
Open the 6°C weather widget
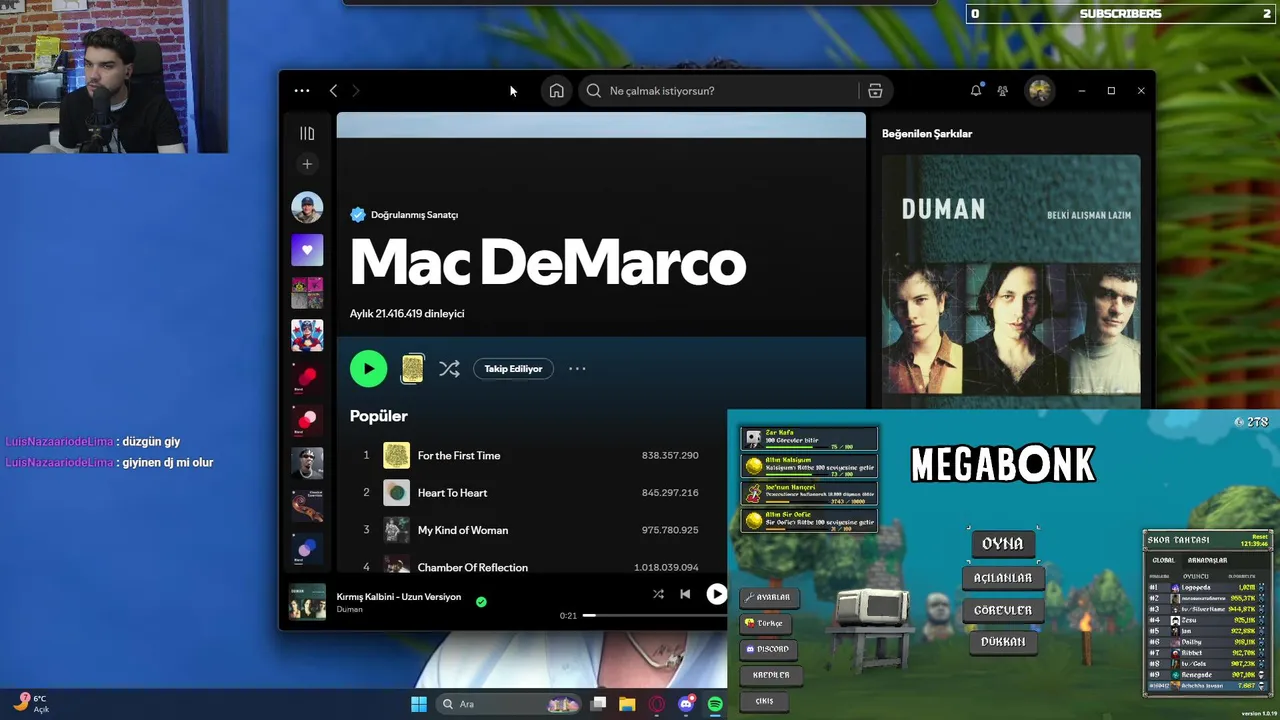point(30,704)
